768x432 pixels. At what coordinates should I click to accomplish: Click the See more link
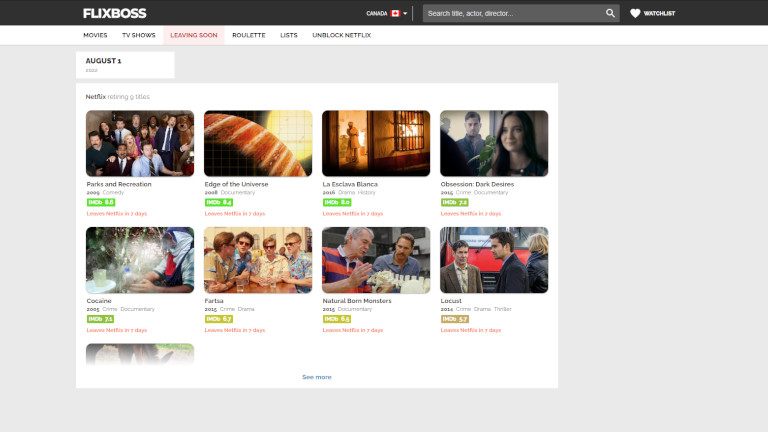(x=316, y=377)
